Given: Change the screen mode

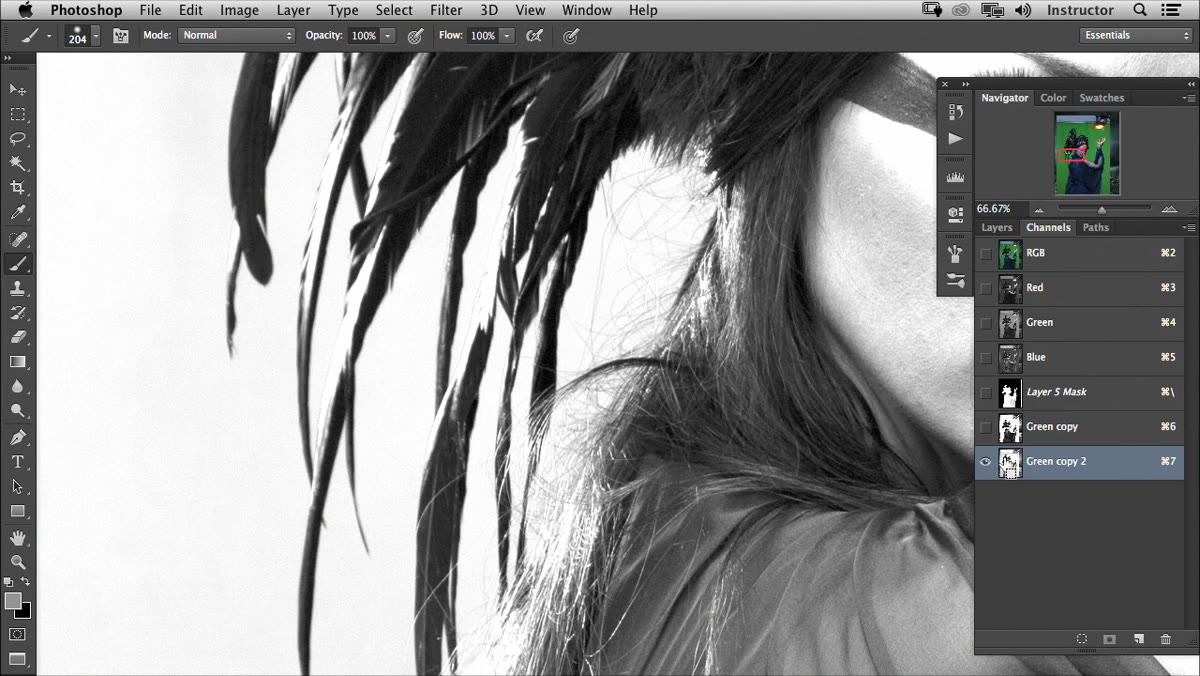Looking at the screenshot, I should click(x=18, y=659).
